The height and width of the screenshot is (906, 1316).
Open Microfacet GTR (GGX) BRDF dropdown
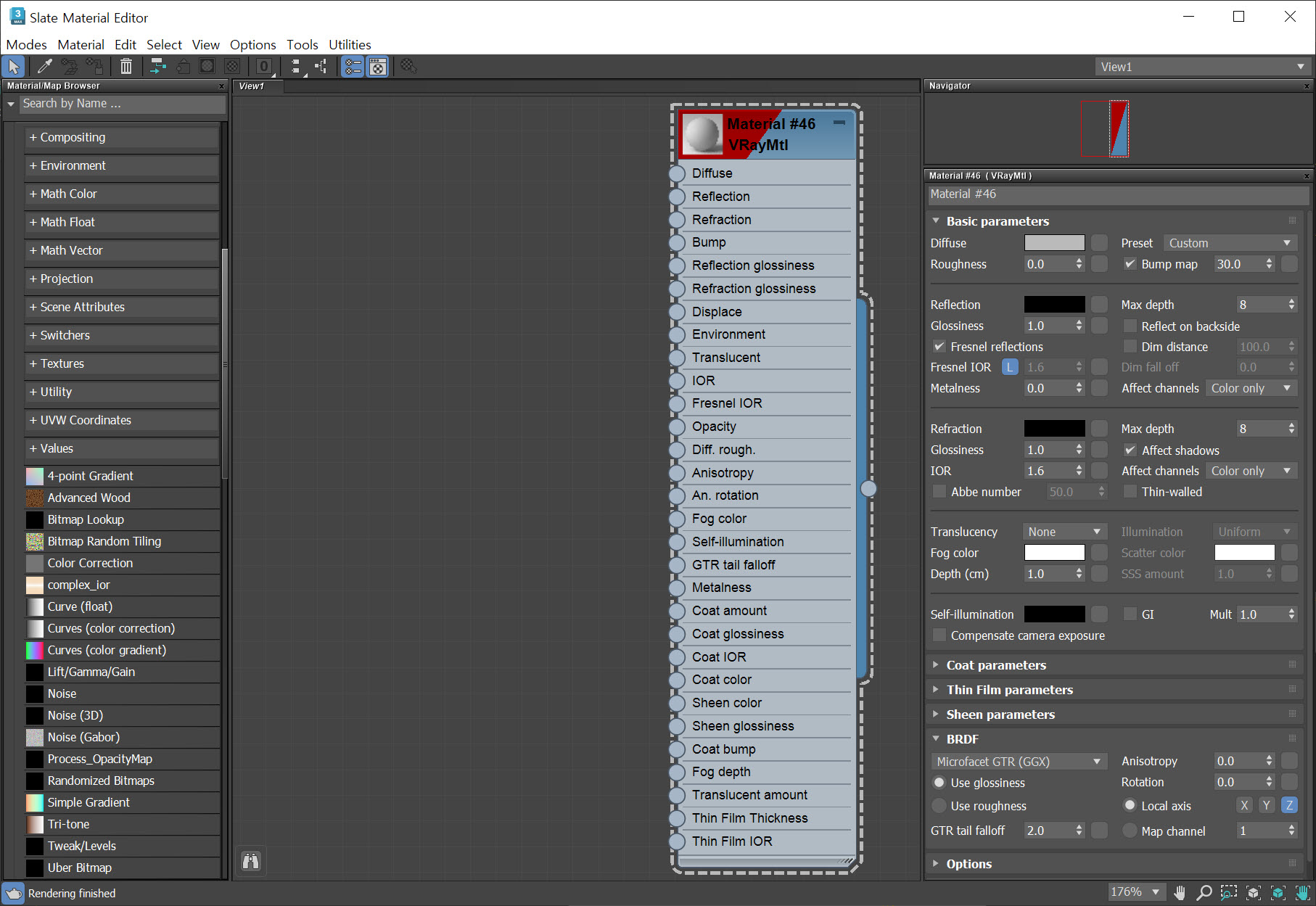[x=1019, y=762]
